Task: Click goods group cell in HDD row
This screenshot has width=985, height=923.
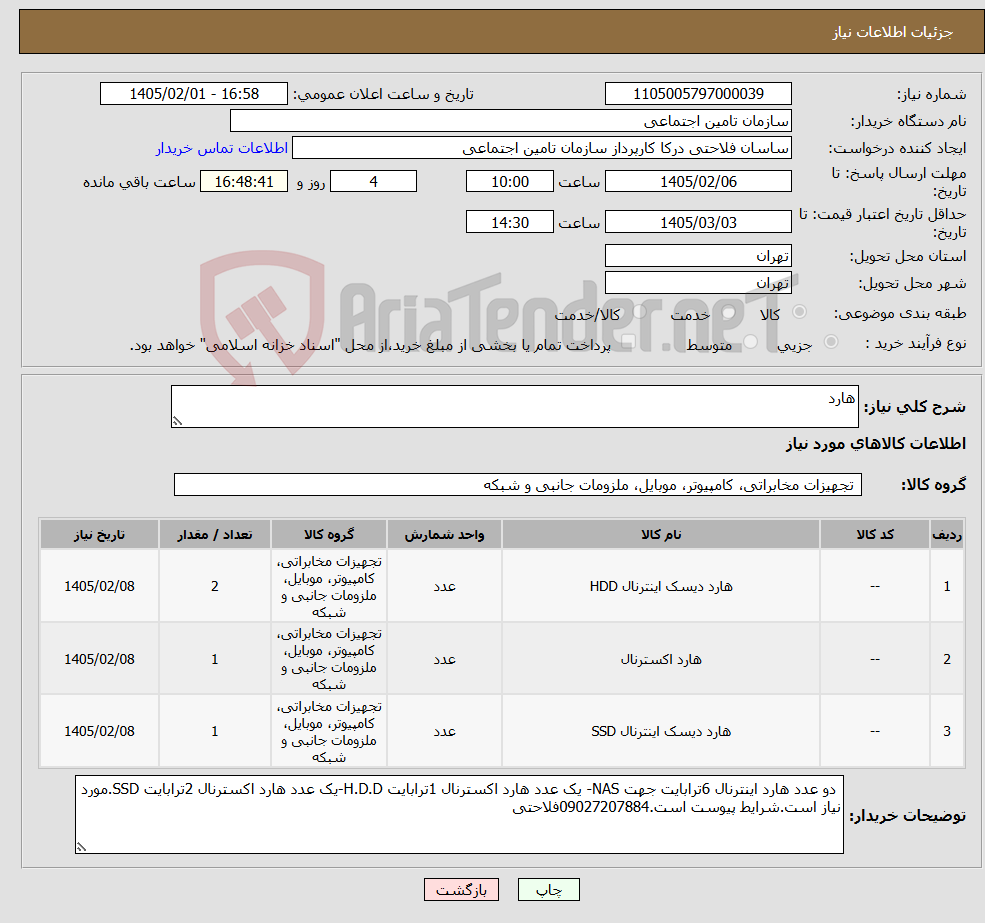Action: point(329,586)
